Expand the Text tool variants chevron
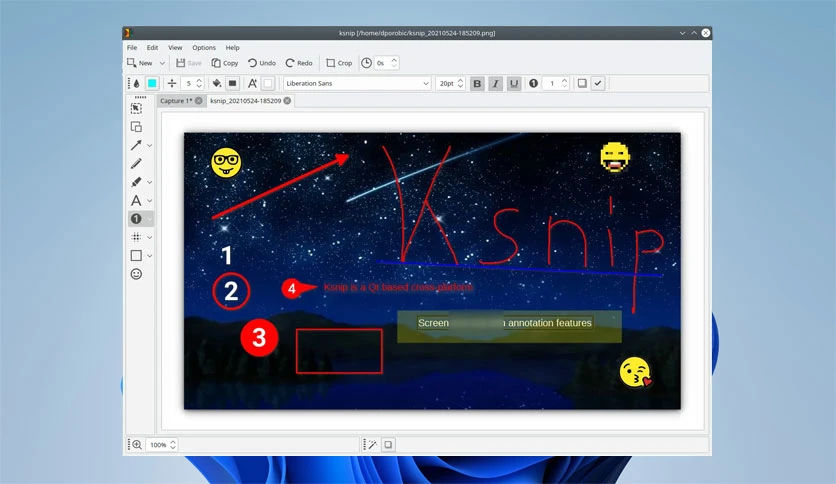 (x=150, y=201)
